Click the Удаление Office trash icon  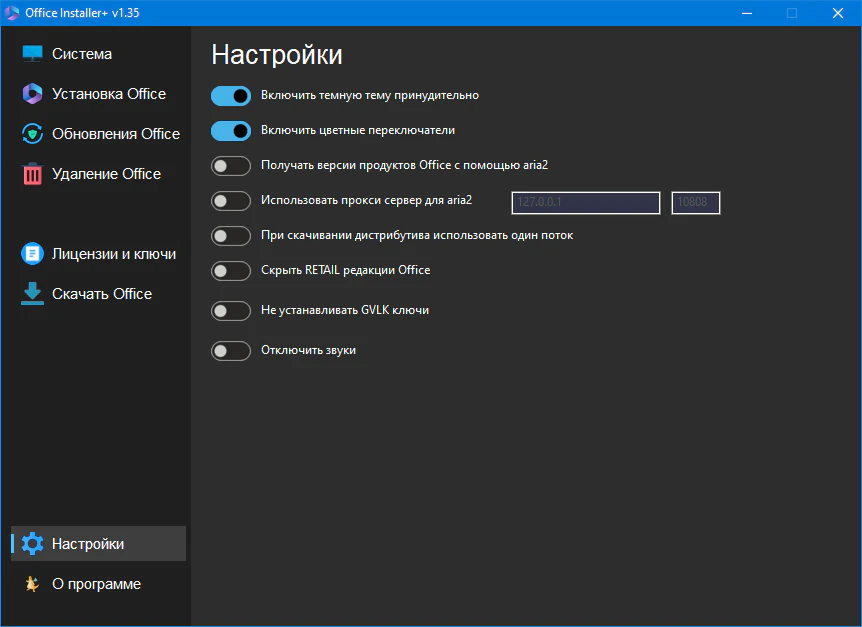pyautogui.click(x=32, y=174)
